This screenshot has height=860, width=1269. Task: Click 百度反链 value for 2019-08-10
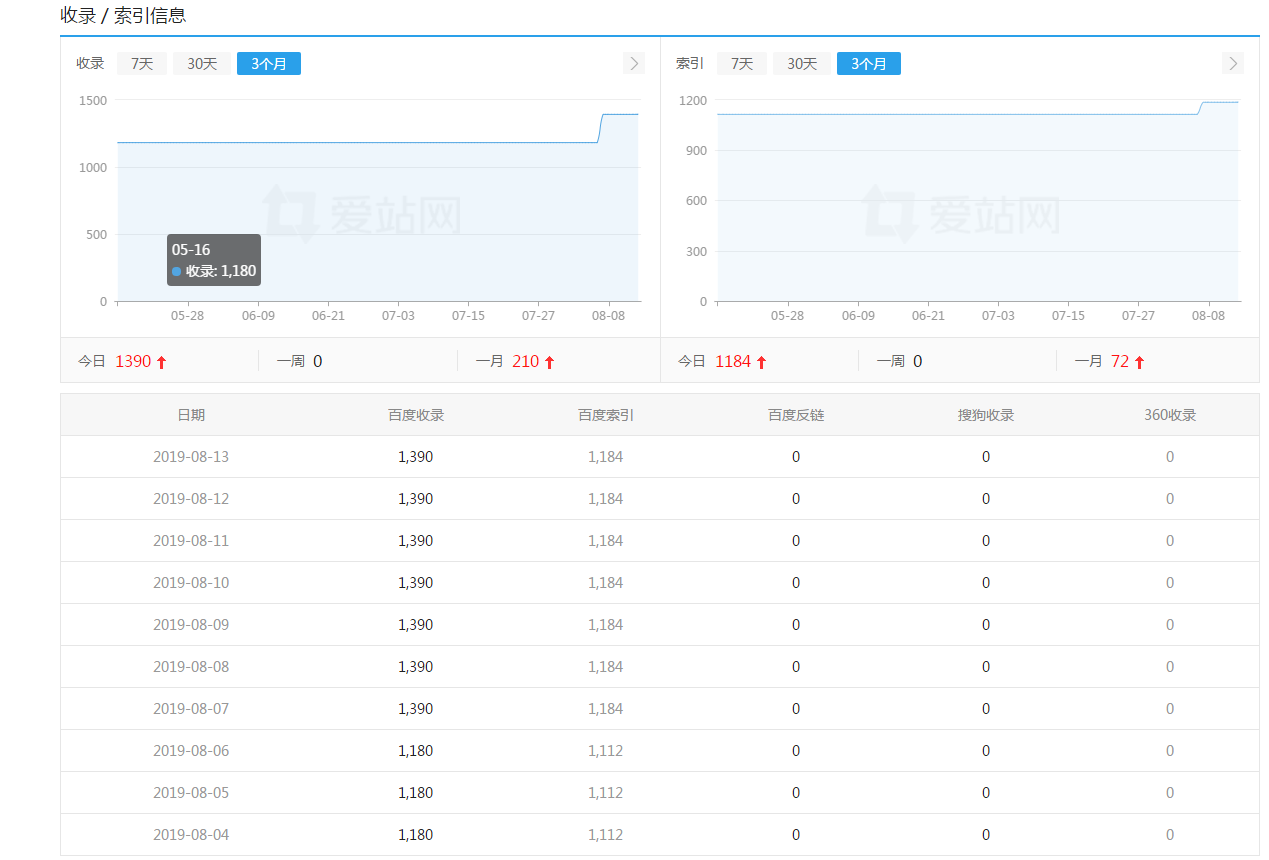click(x=796, y=583)
